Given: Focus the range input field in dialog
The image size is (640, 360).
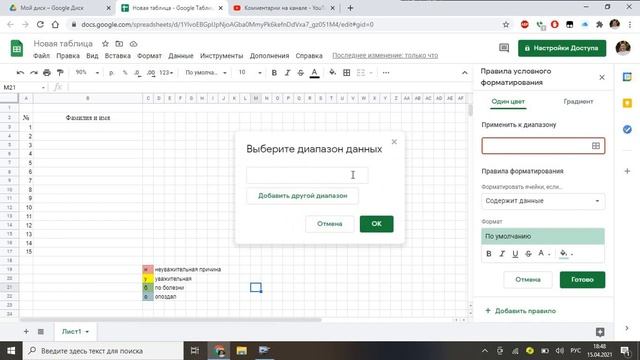Looking at the screenshot, I should click(307, 175).
